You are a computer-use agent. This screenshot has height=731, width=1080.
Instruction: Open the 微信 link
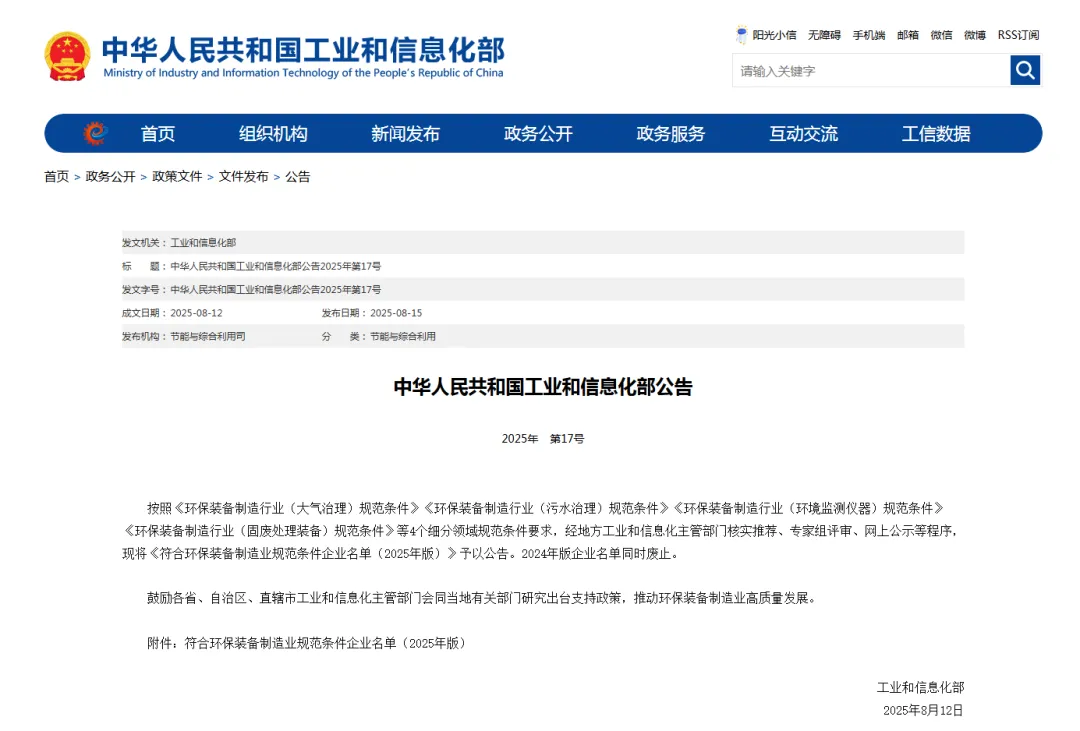pos(942,35)
